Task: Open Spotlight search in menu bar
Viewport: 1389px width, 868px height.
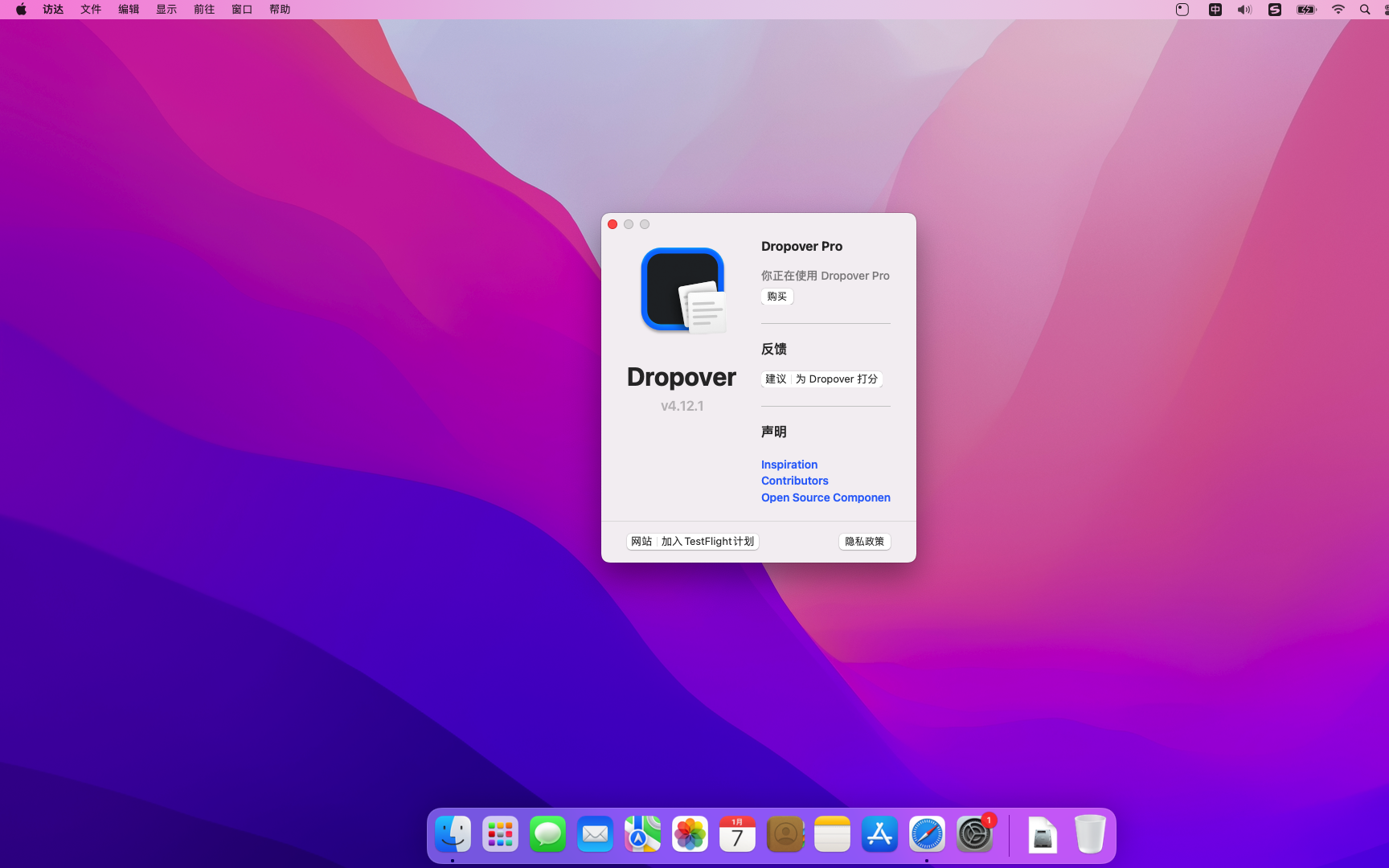Action: [x=1365, y=10]
